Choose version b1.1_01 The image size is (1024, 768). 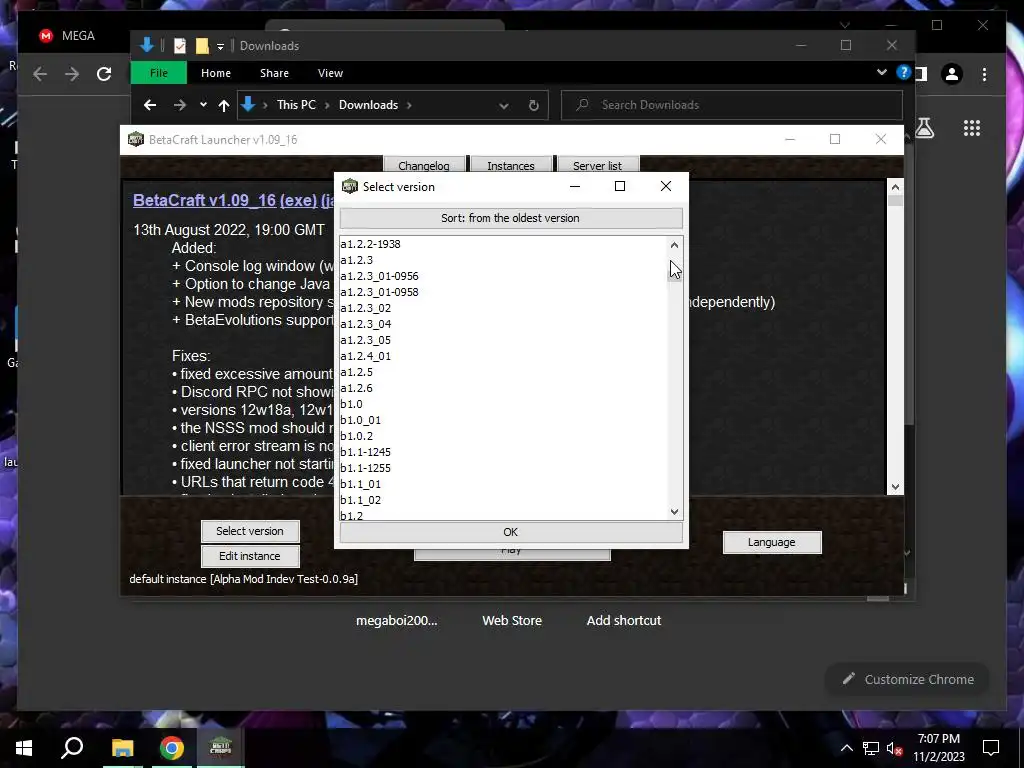(503, 484)
